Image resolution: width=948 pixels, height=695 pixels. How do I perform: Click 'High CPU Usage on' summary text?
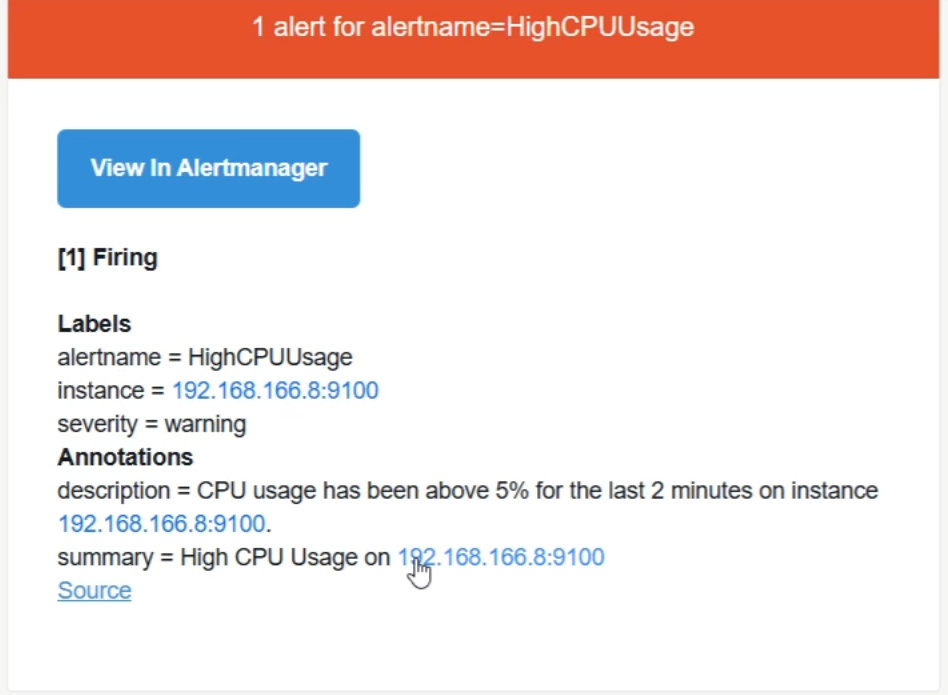[285, 557]
